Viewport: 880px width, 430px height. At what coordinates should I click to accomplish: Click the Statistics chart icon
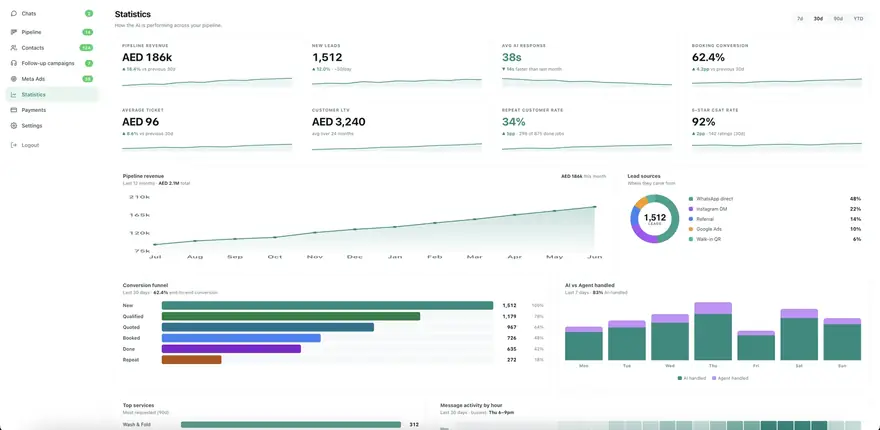point(14,95)
